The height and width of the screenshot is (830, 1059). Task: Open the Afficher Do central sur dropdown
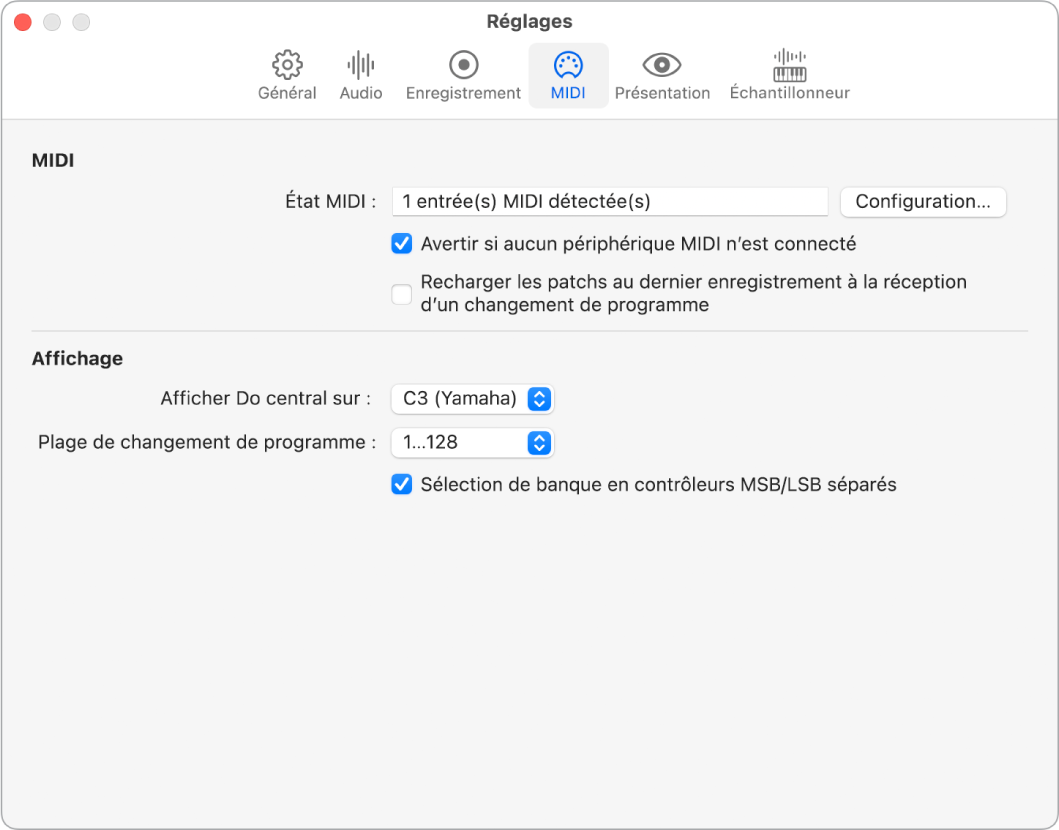pyautogui.click(x=472, y=399)
